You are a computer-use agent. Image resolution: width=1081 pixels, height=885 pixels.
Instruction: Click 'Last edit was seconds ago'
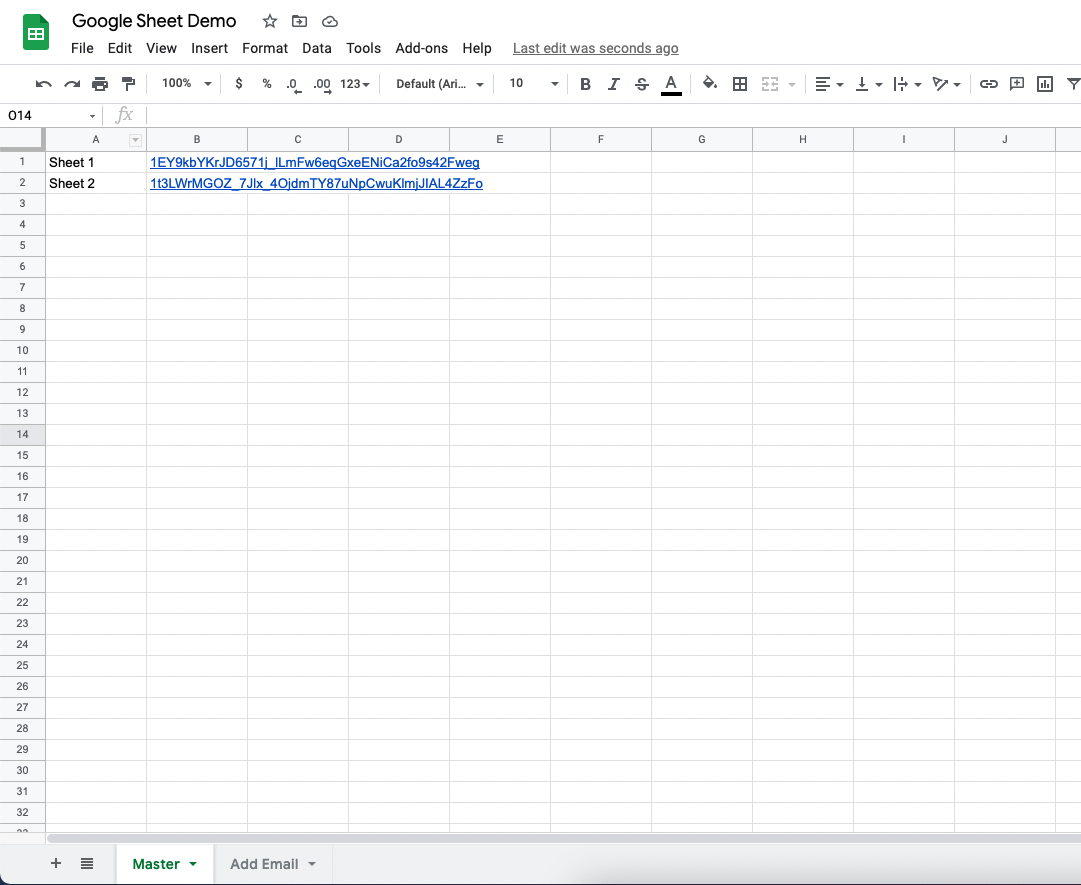[595, 48]
